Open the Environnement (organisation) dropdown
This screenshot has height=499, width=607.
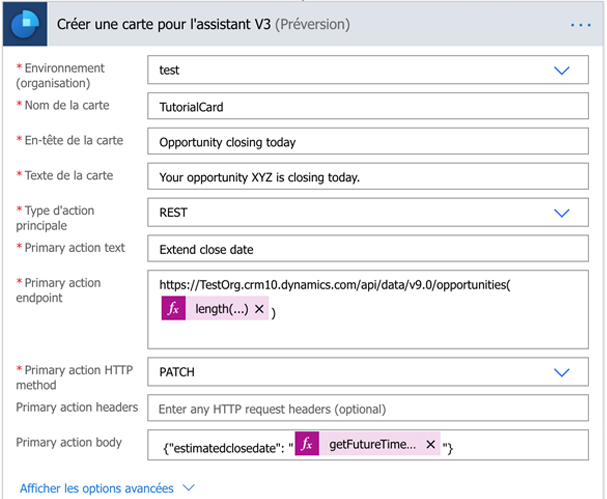[x=561, y=70]
